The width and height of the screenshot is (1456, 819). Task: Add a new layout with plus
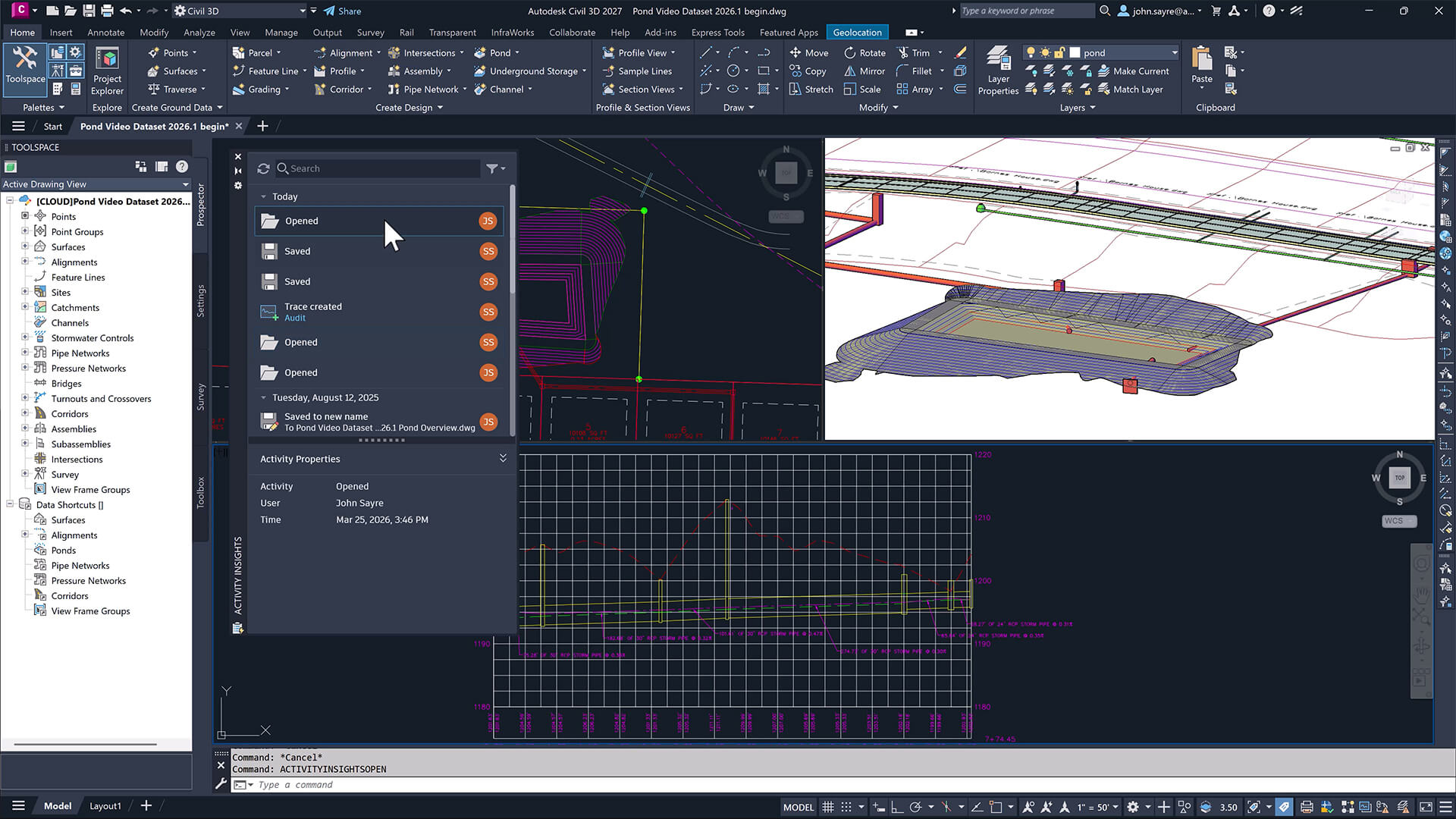[x=146, y=805]
